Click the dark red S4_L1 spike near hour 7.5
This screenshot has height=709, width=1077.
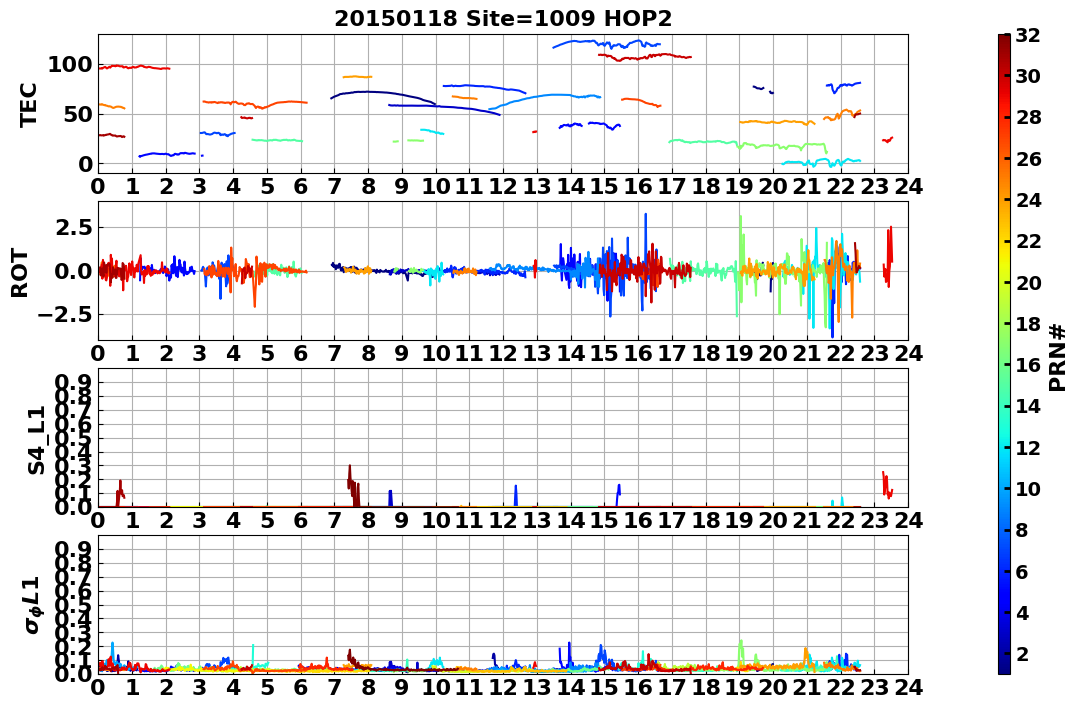pos(353,486)
